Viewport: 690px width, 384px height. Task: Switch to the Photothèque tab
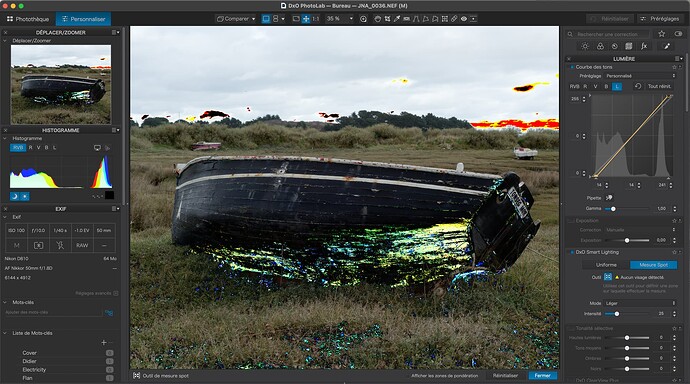[28, 19]
